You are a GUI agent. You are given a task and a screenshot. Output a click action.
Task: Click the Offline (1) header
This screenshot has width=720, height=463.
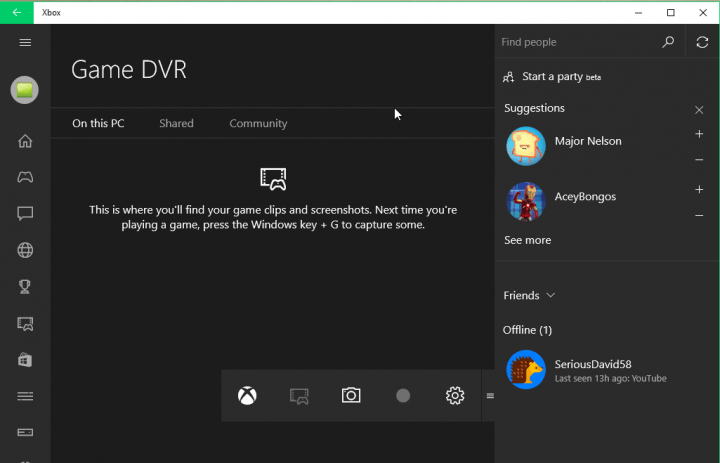pyautogui.click(x=527, y=330)
